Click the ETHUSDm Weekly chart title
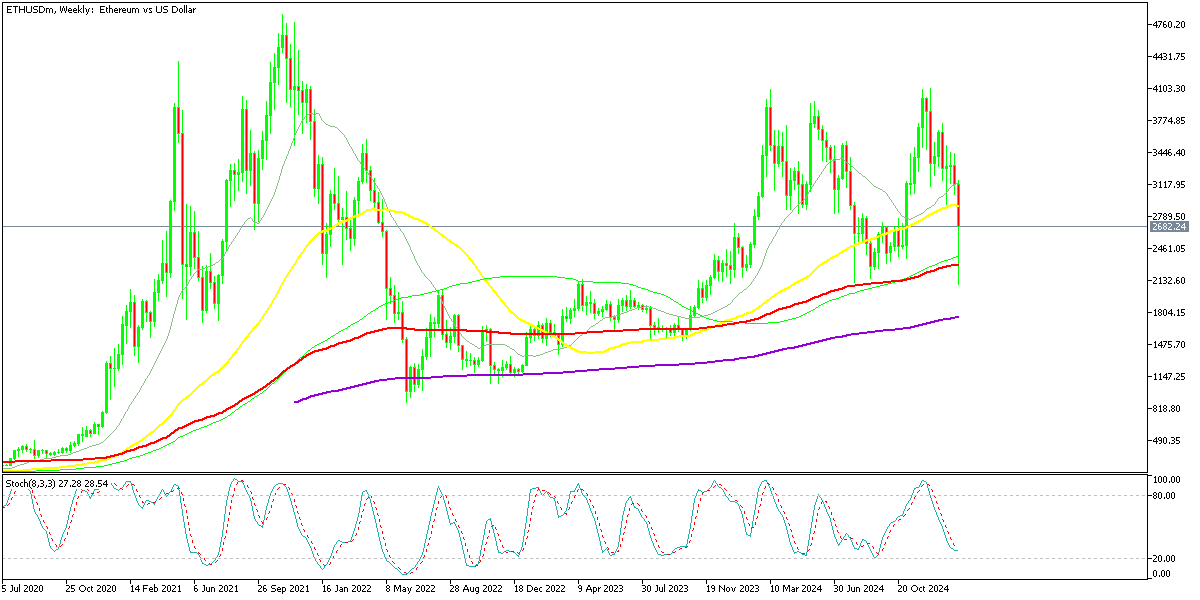 tap(103, 10)
